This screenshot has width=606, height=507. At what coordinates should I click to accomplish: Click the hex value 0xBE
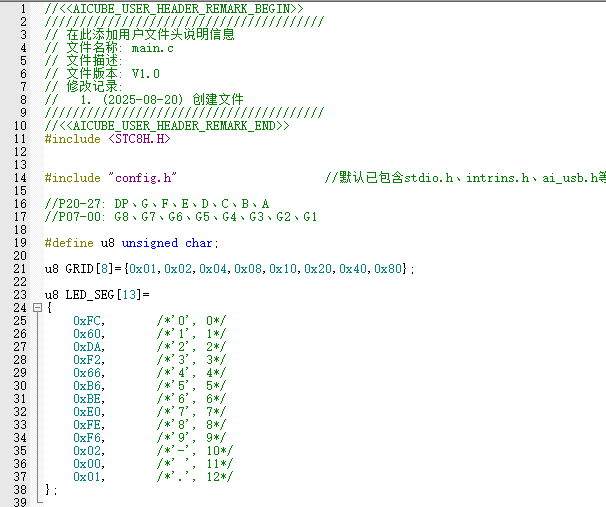(87, 399)
